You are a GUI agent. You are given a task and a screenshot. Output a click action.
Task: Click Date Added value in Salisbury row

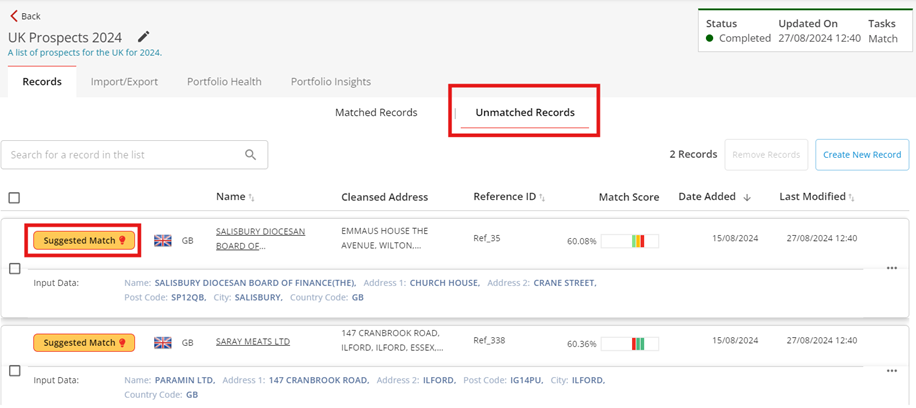735,238
